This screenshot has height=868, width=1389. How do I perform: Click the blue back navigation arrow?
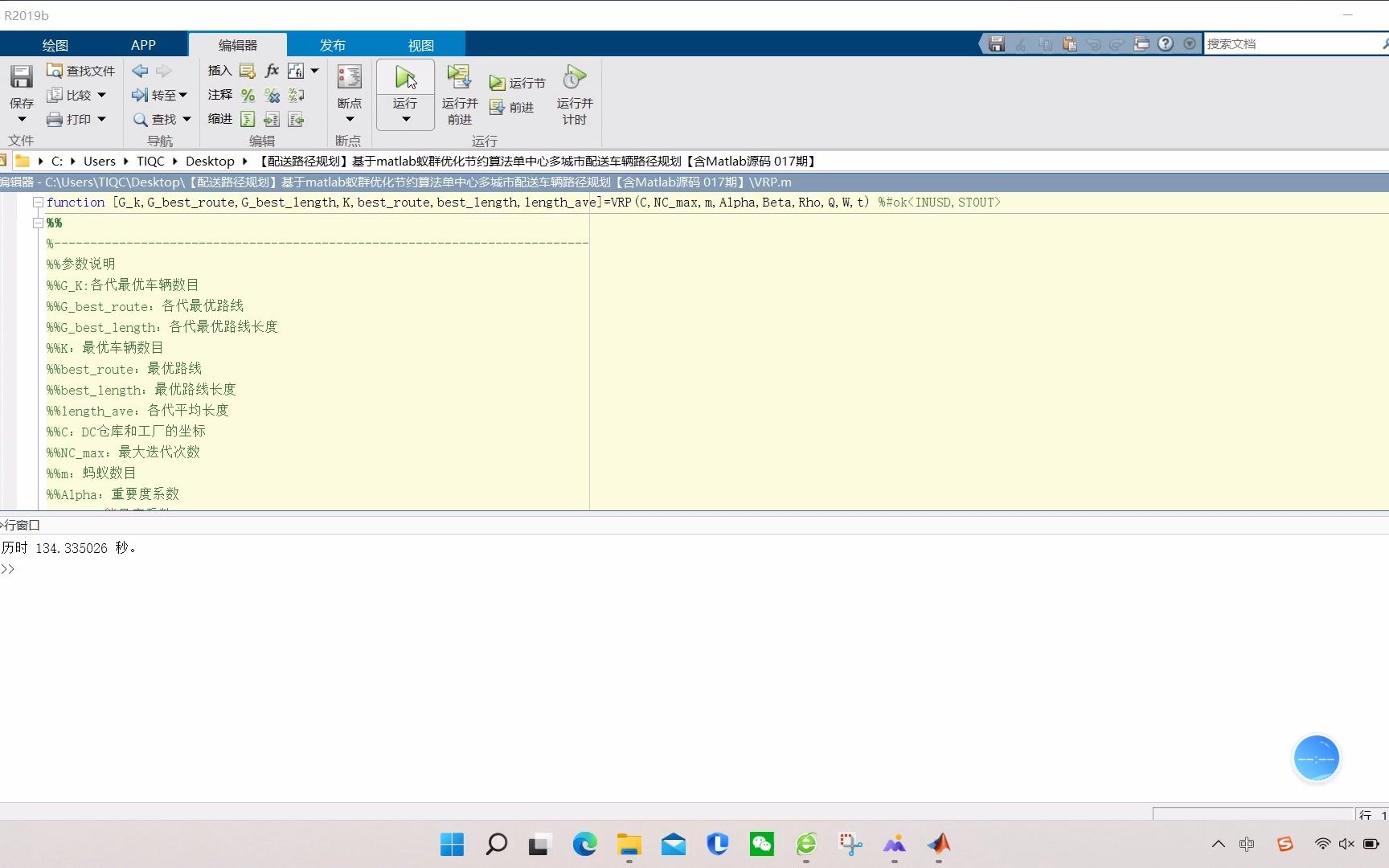point(140,71)
